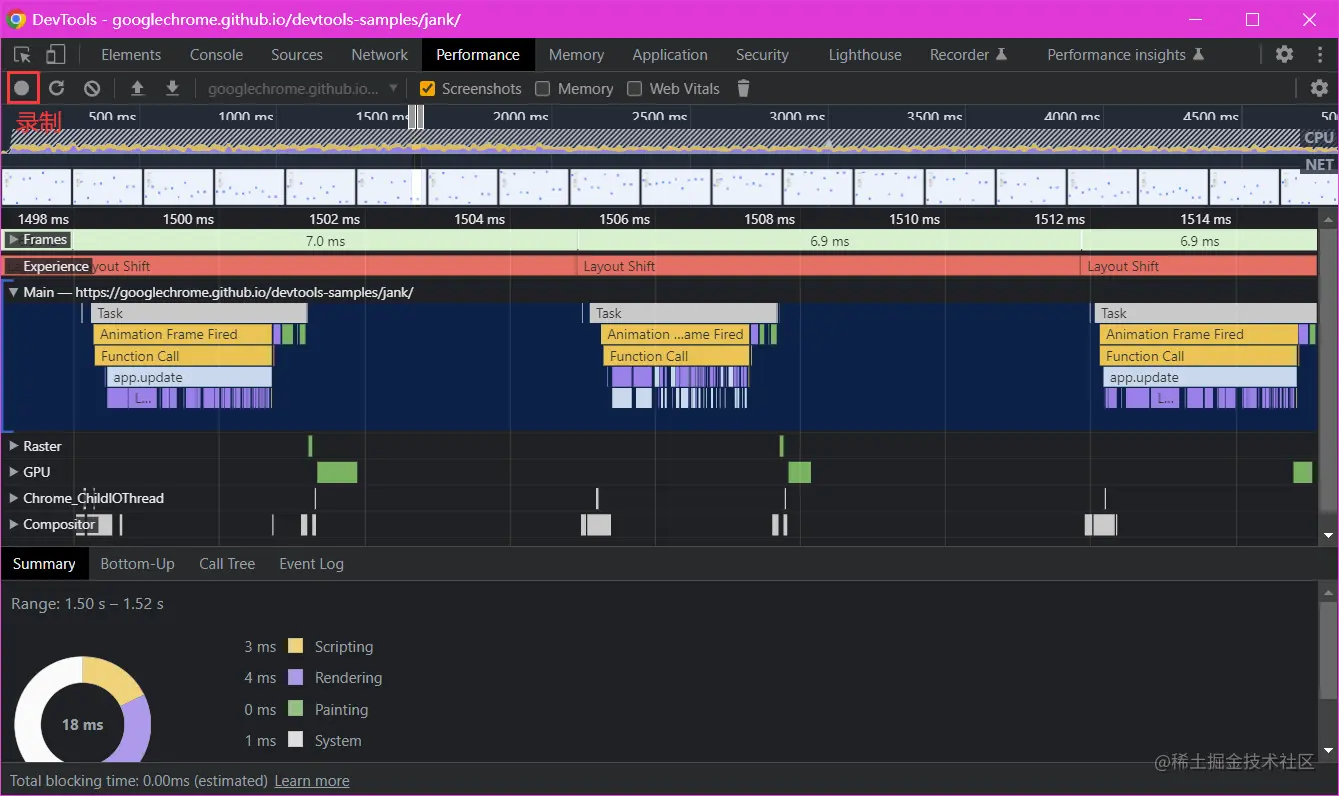
Task: Select the Summary tab
Action: [44, 564]
